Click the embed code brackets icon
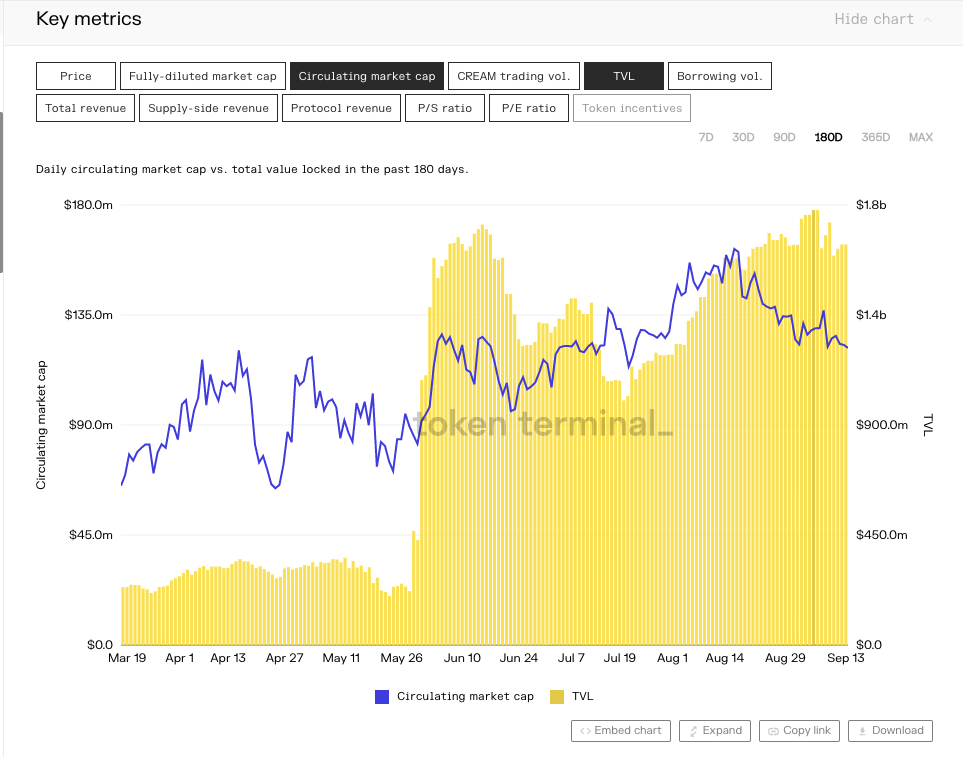Image resolution: width=963 pixels, height=757 pixels. 585,731
